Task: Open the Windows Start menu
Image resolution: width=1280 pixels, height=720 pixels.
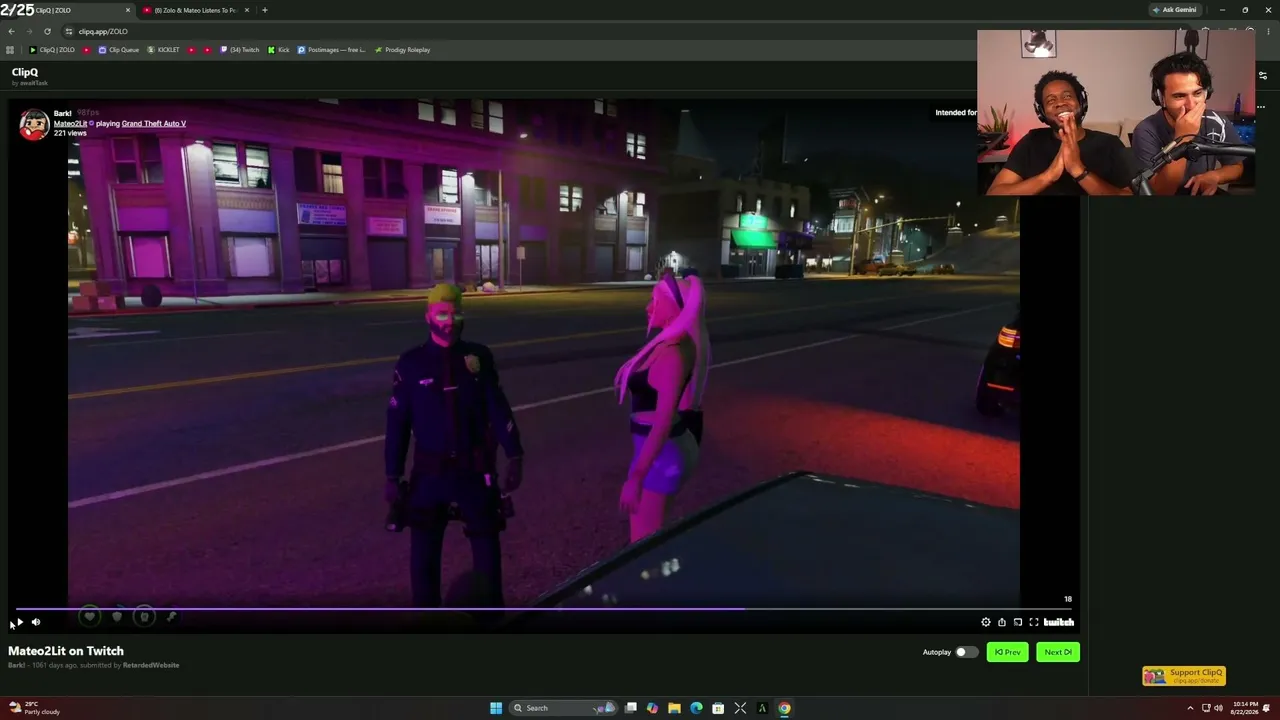Action: tap(496, 708)
